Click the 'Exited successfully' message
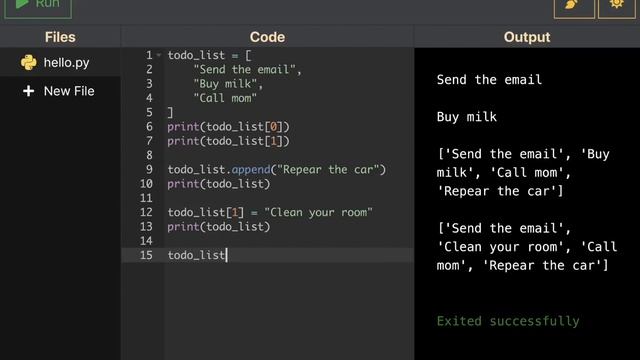The height and width of the screenshot is (360, 640). coord(508,321)
